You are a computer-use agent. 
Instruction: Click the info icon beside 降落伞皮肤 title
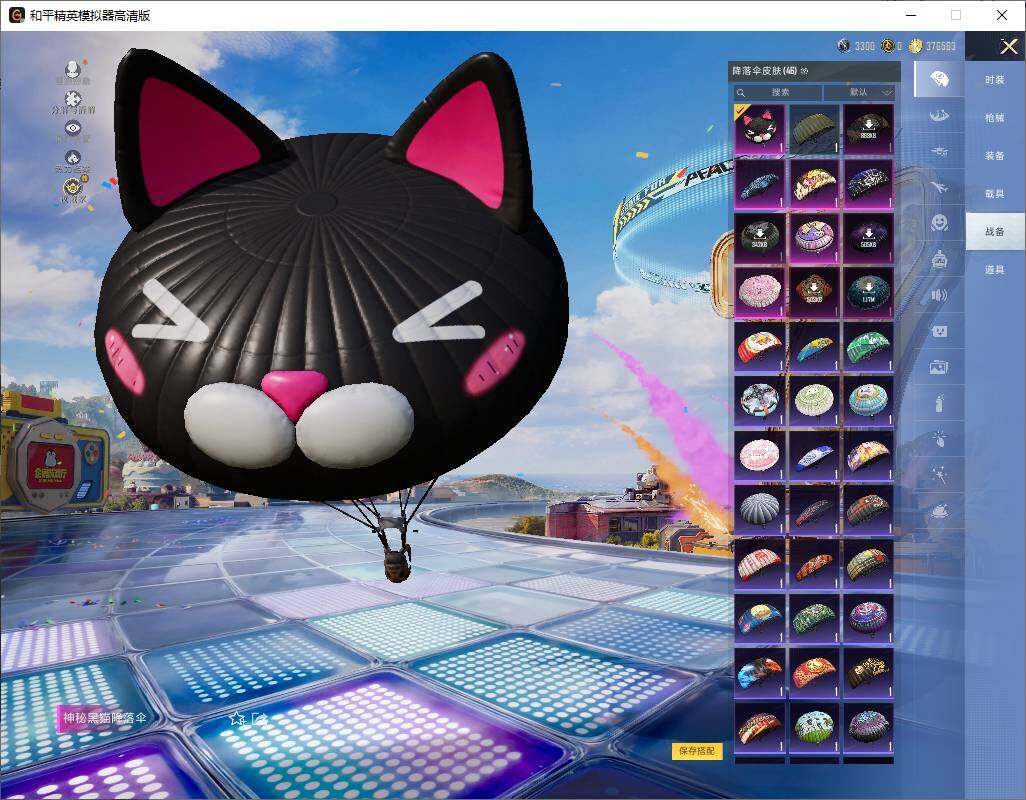(x=805, y=71)
